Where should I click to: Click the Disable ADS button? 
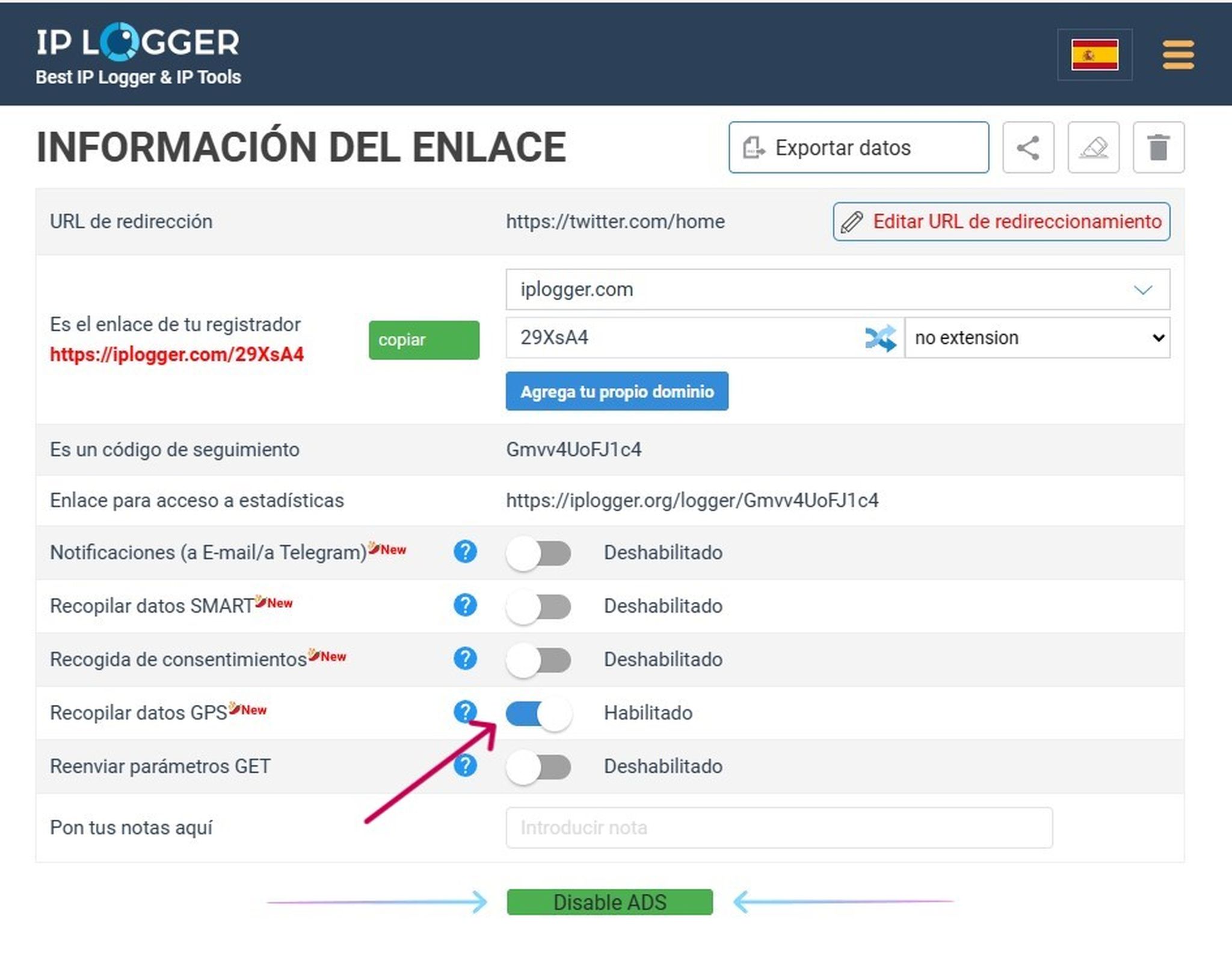609,902
